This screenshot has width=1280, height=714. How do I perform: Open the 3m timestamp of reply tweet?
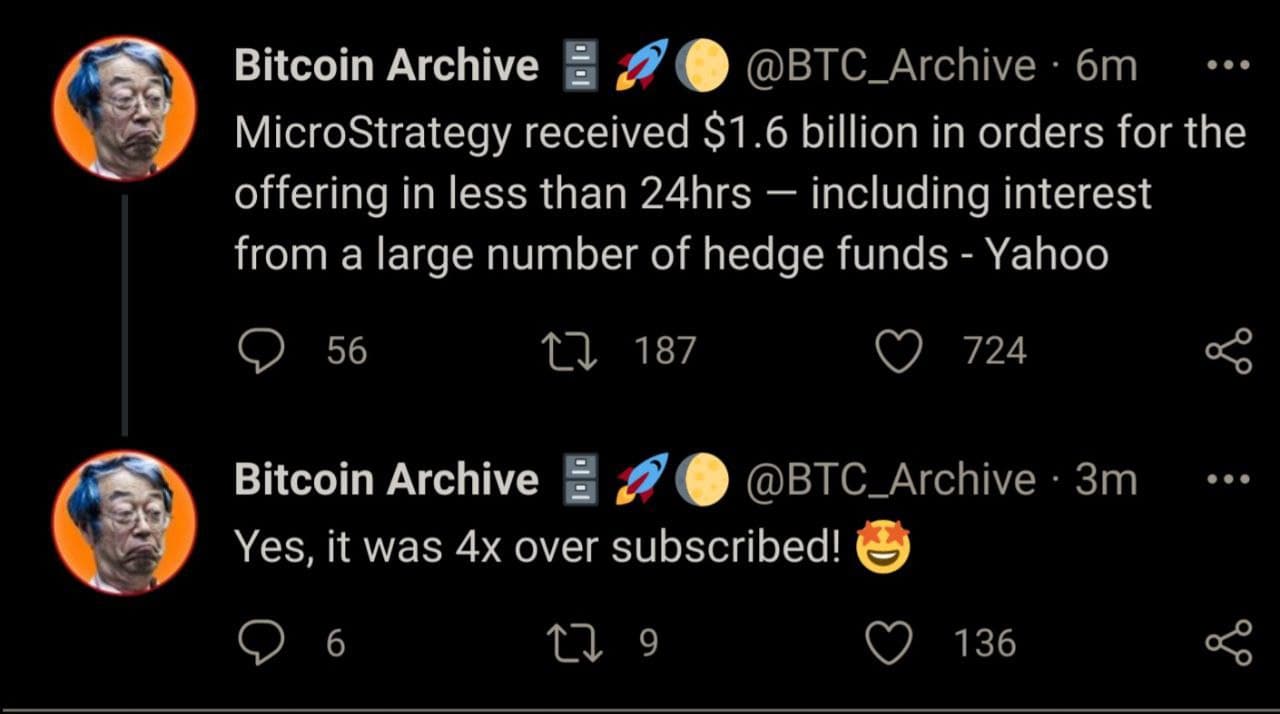pyautogui.click(x=1106, y=480)
